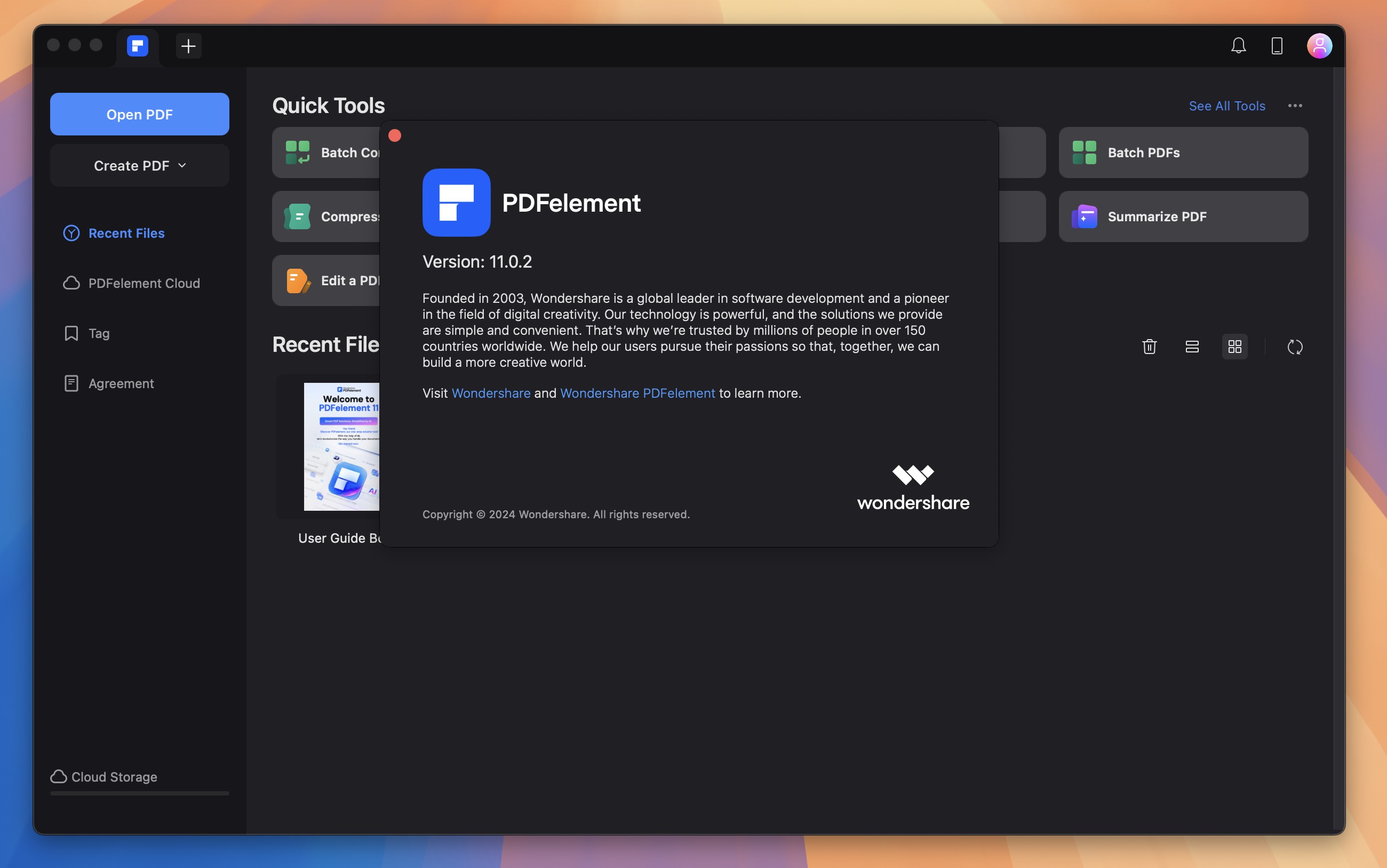The height and width of the screenshot is (868, 1387).
Task: Open the Quick Tools more options ellipsis
Action: click(1295, 106)
